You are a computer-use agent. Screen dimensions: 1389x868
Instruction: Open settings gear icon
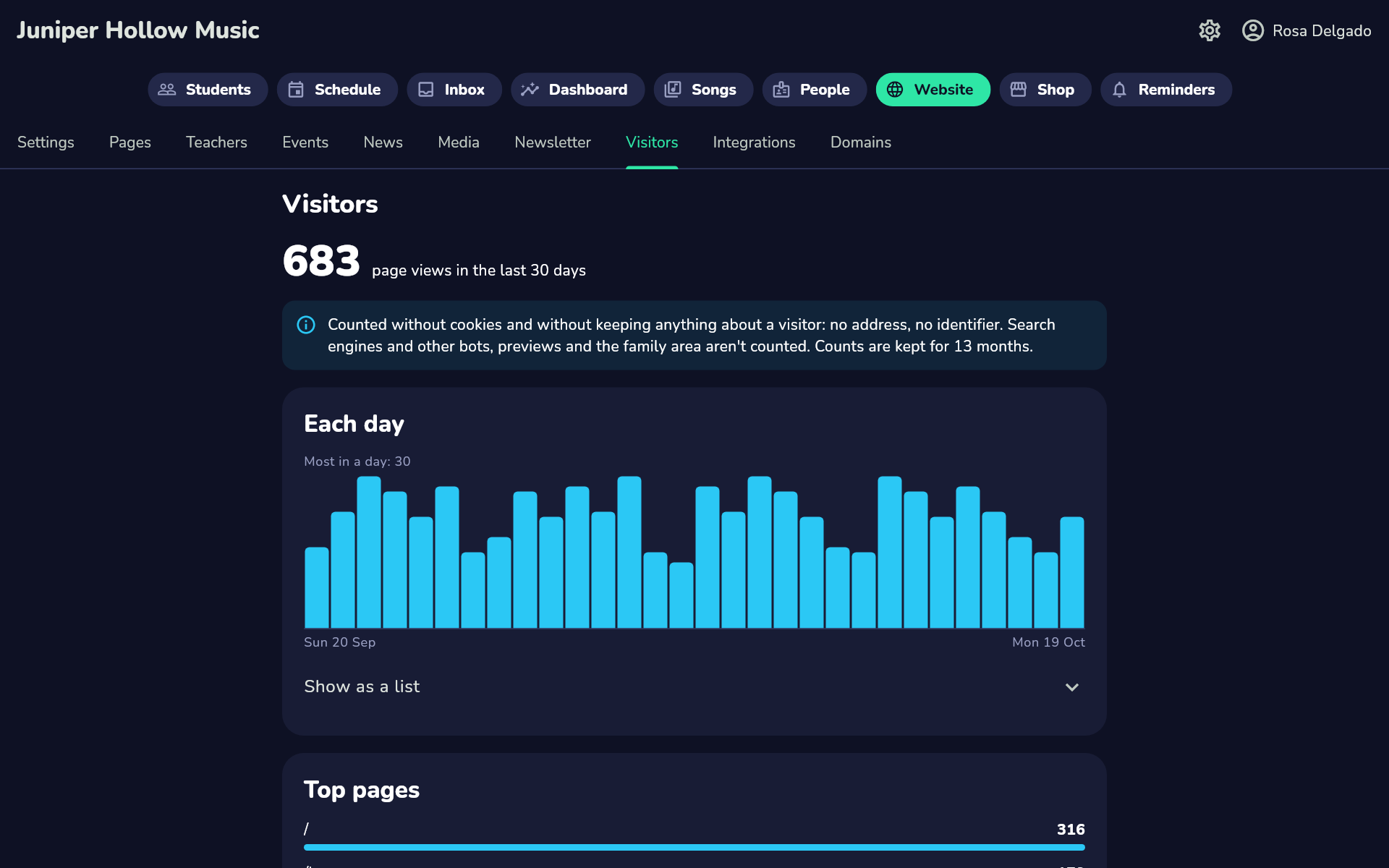pos(1210,30)
